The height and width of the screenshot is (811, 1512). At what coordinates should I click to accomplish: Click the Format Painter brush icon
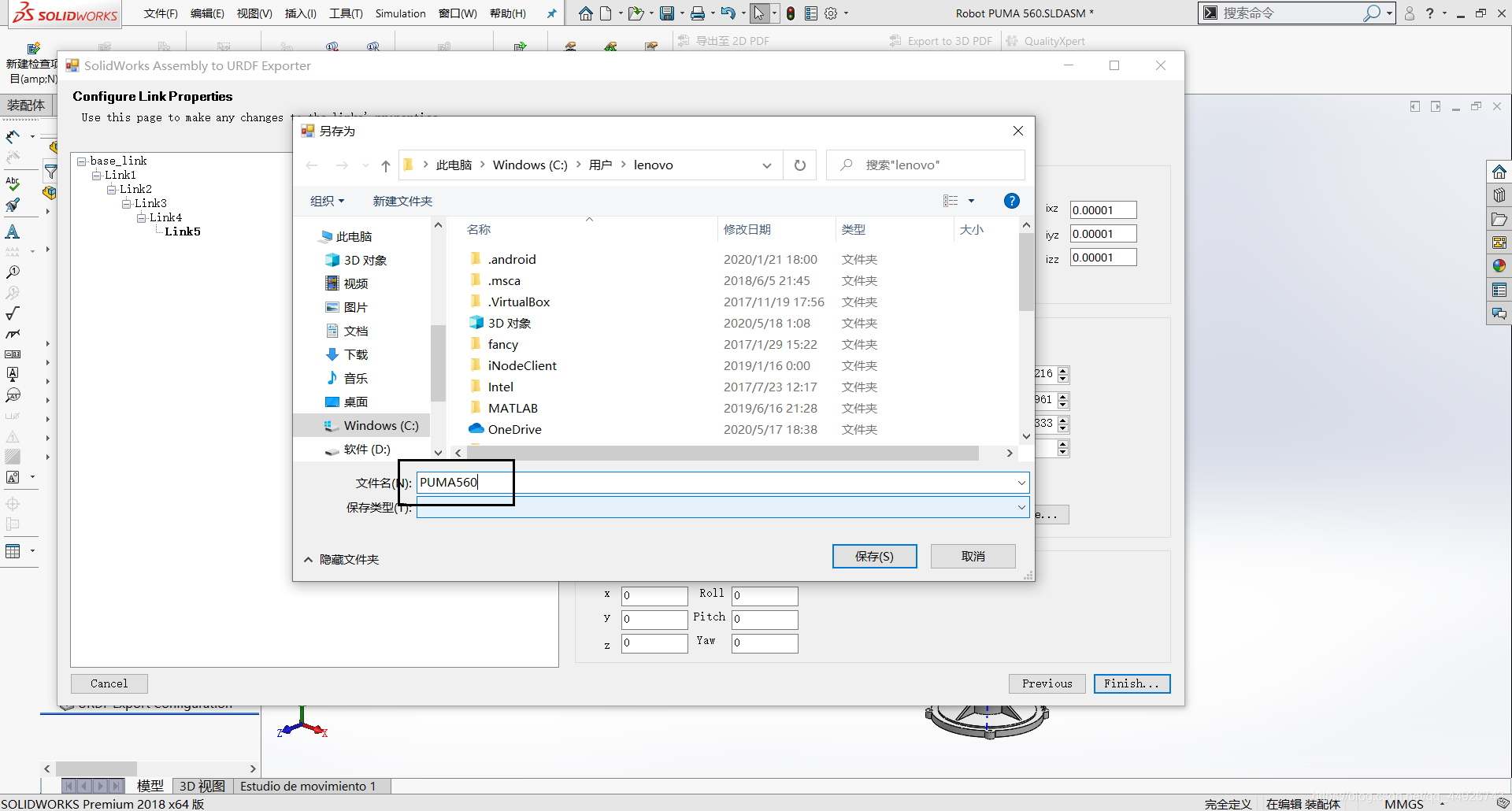point(13,206)
